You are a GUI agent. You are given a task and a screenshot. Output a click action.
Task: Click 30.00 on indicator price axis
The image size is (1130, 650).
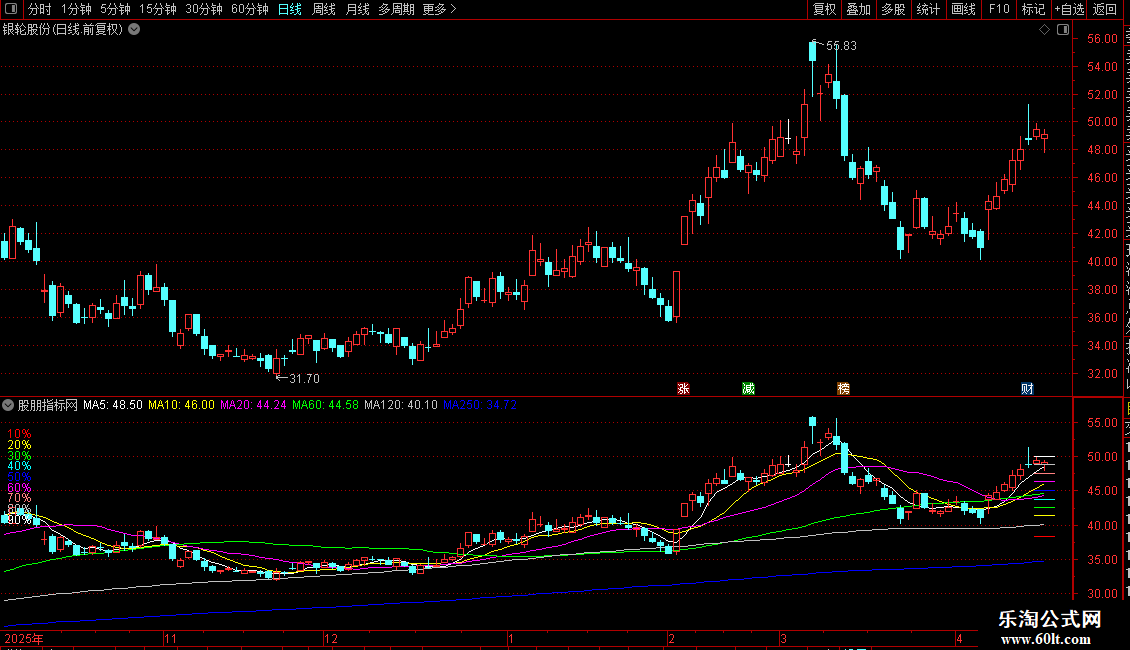point(1103,594)
